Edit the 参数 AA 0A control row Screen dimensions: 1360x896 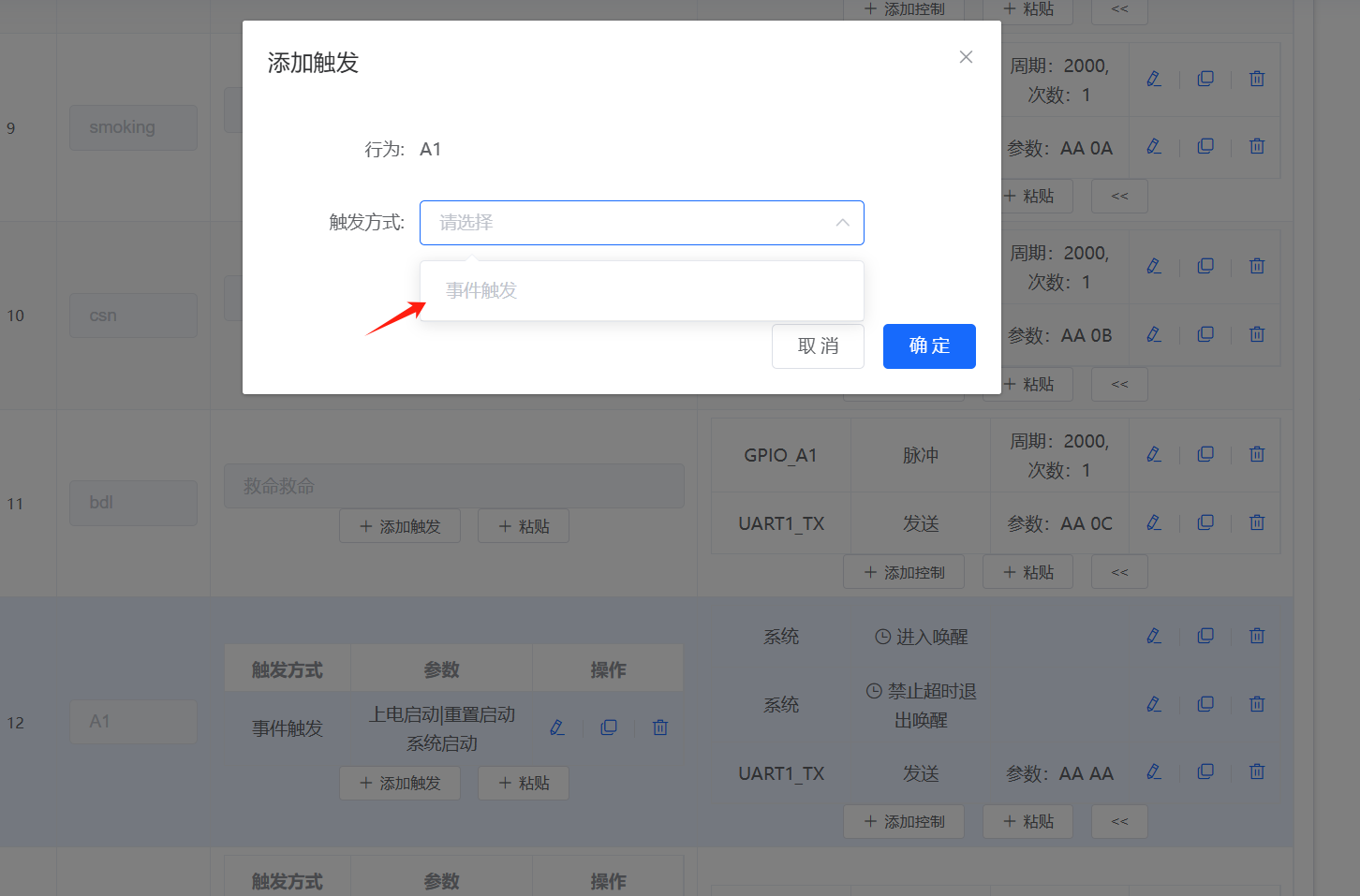coord(1153,147)
